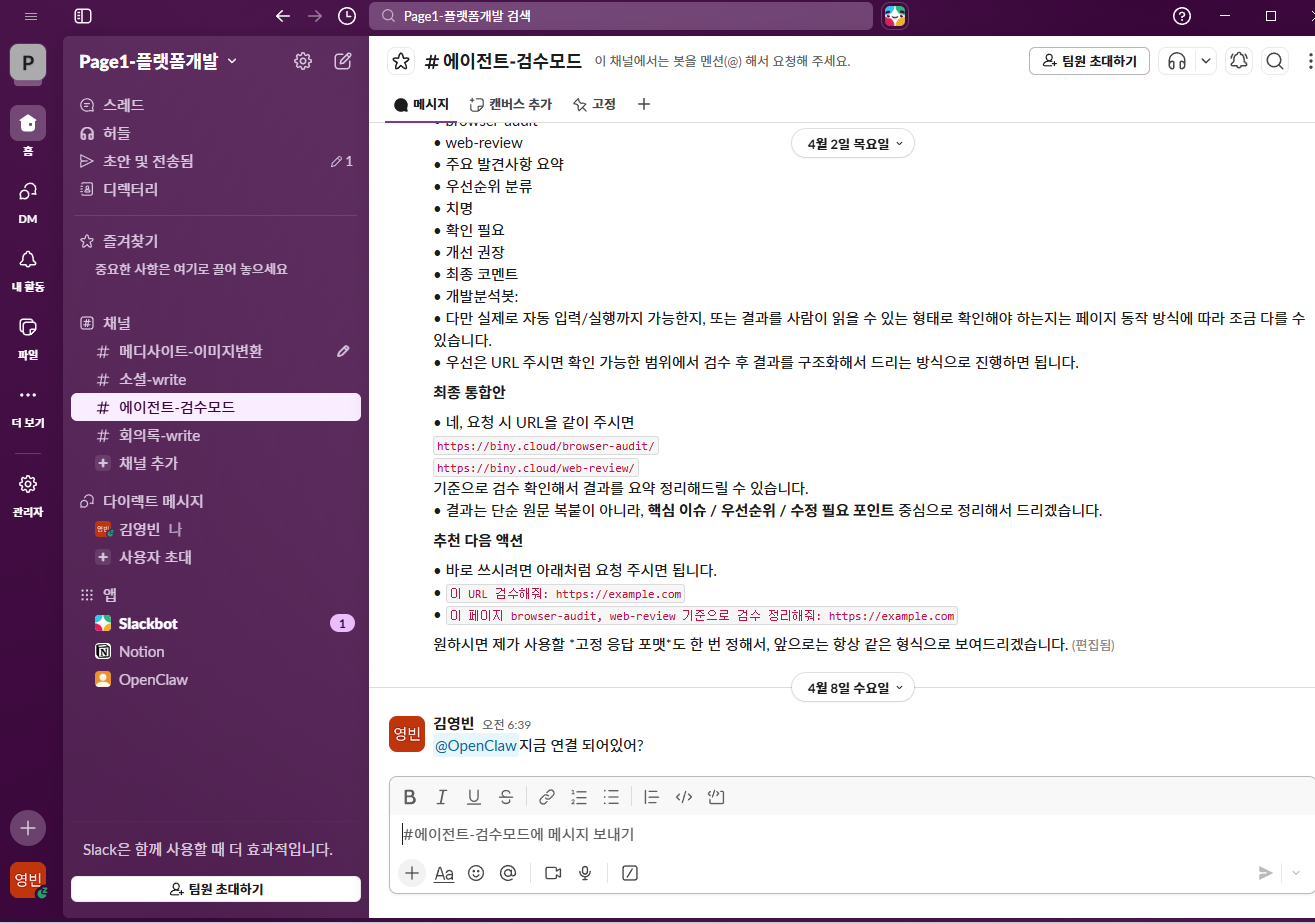This screenshot has width=1315, height=924.
Task: Open the emoji picker in the message box
Action: 476,873
